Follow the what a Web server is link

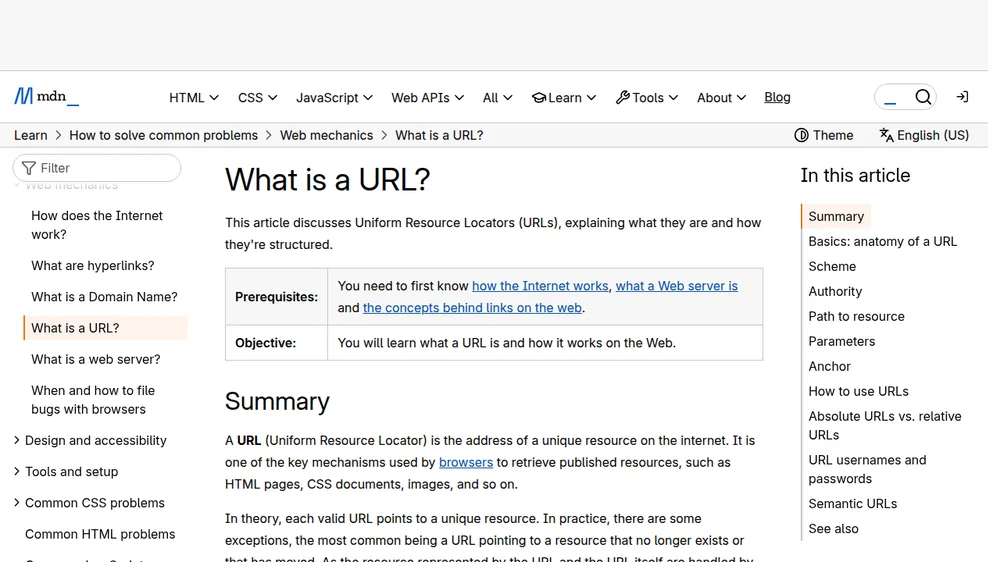coord(676,286)
